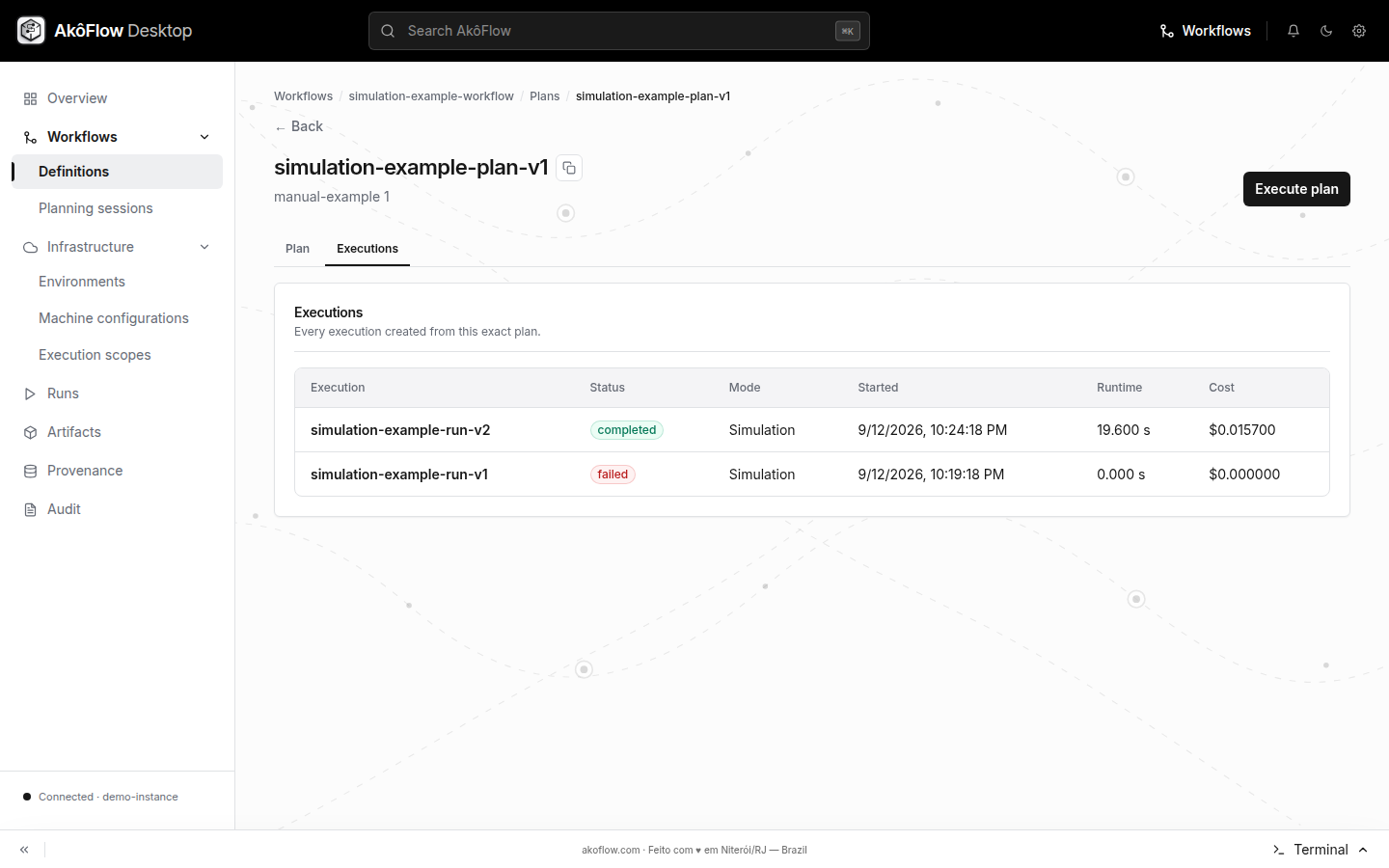Image resolution: width=1389 pixels, height=868 pixels.
Task: Collapse the Infrastructure sidebar section chevron
Action: [x=204, y=247]
